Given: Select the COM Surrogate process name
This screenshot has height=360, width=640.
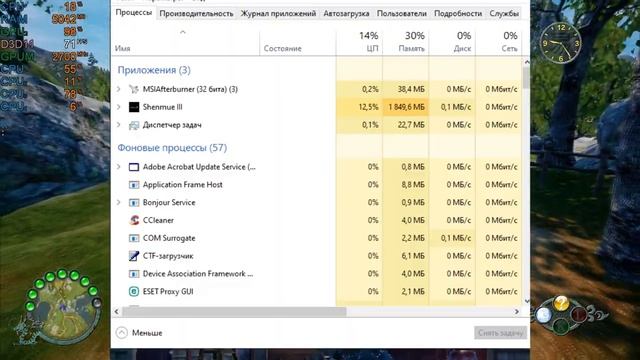Looking at the screenshot, I should pyautogui.click(x=169, y=238).
